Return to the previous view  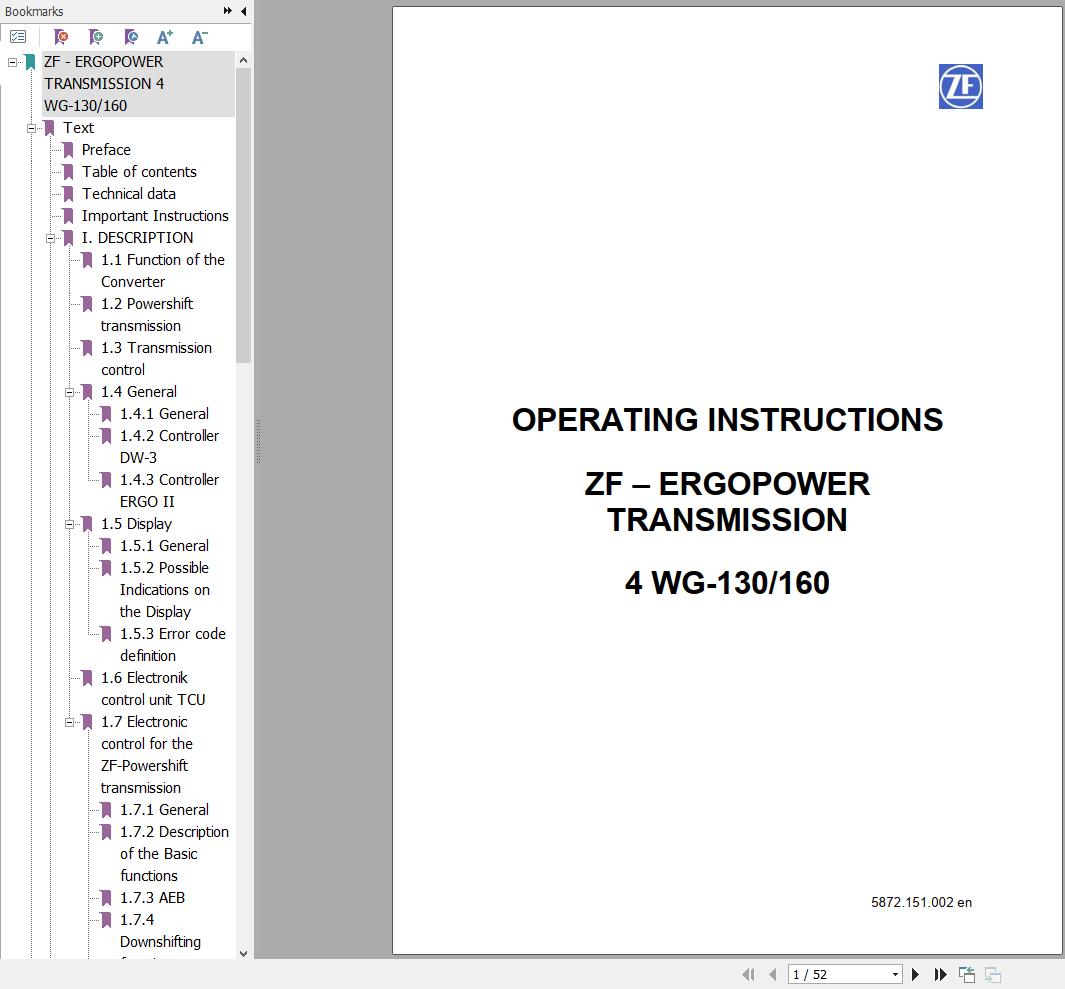tap(966, 974)
